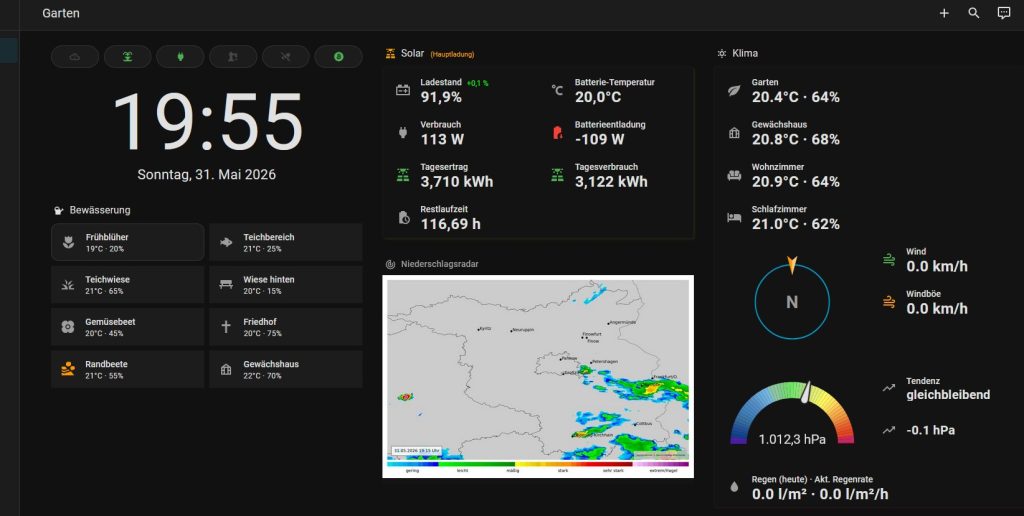Click the Schlafzimmer bed icon

pyautogui.click(x=734, y=218)
